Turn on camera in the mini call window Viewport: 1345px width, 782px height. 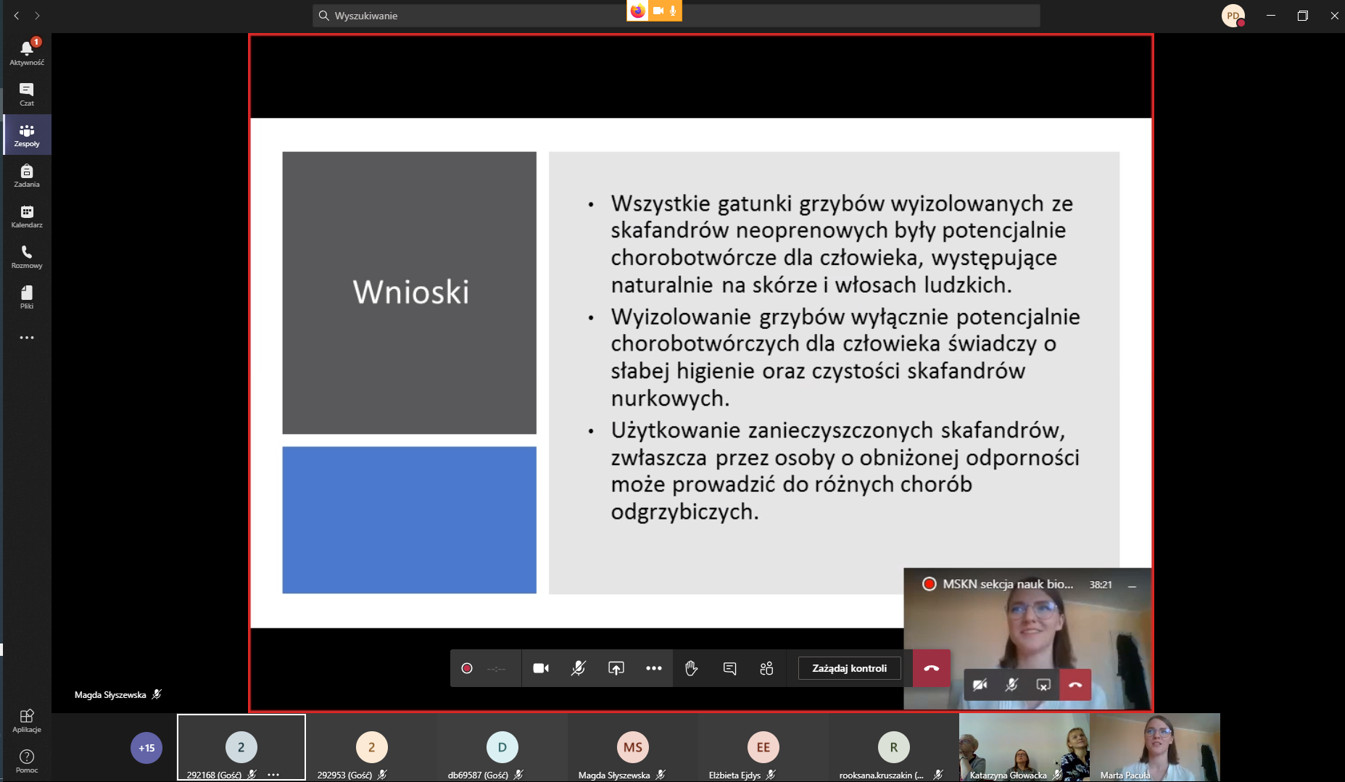click(x=980, y=685)
